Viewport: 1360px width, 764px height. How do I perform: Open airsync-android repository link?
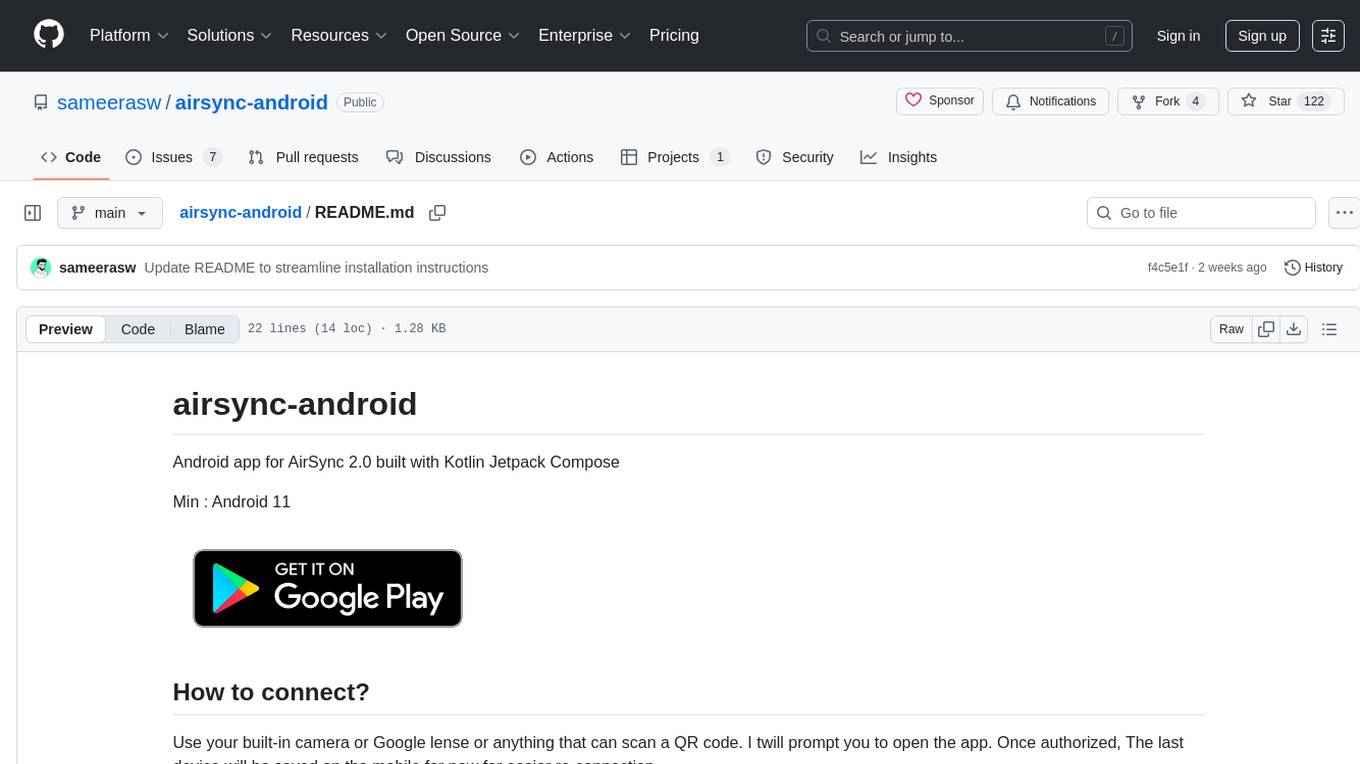pos(251,102)
